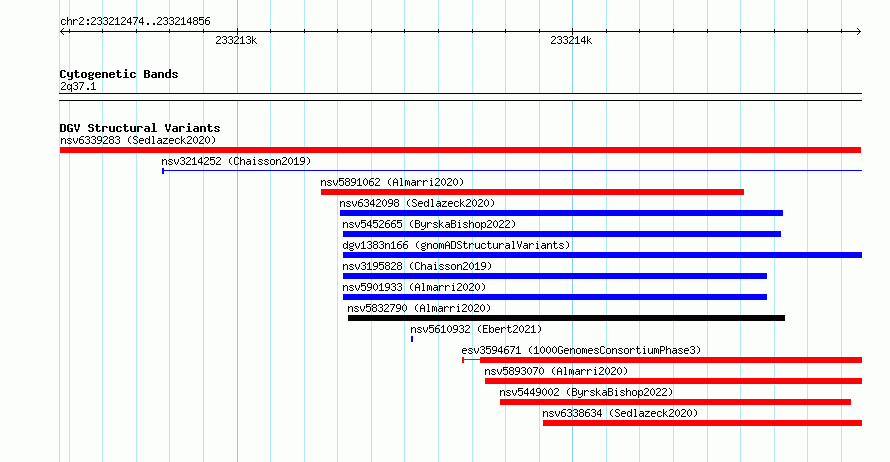The width and height of the screenshot is (890, 462).
Task: Open nsv6338634 (Sedlazeck2020) label
Action: tap(620, 413)
